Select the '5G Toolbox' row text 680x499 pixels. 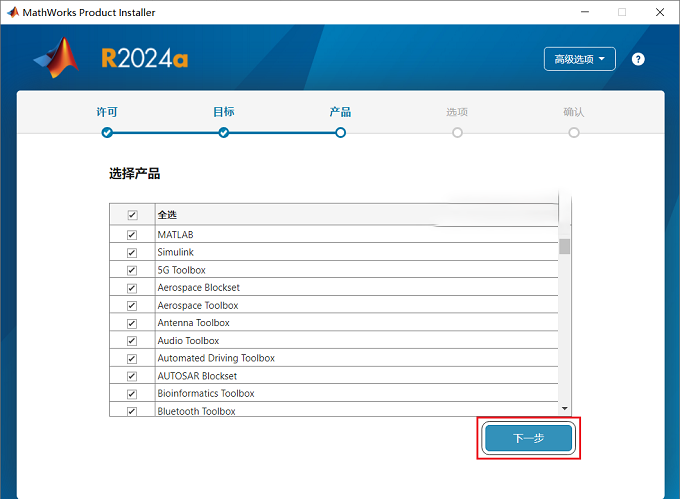coord(181,270)
